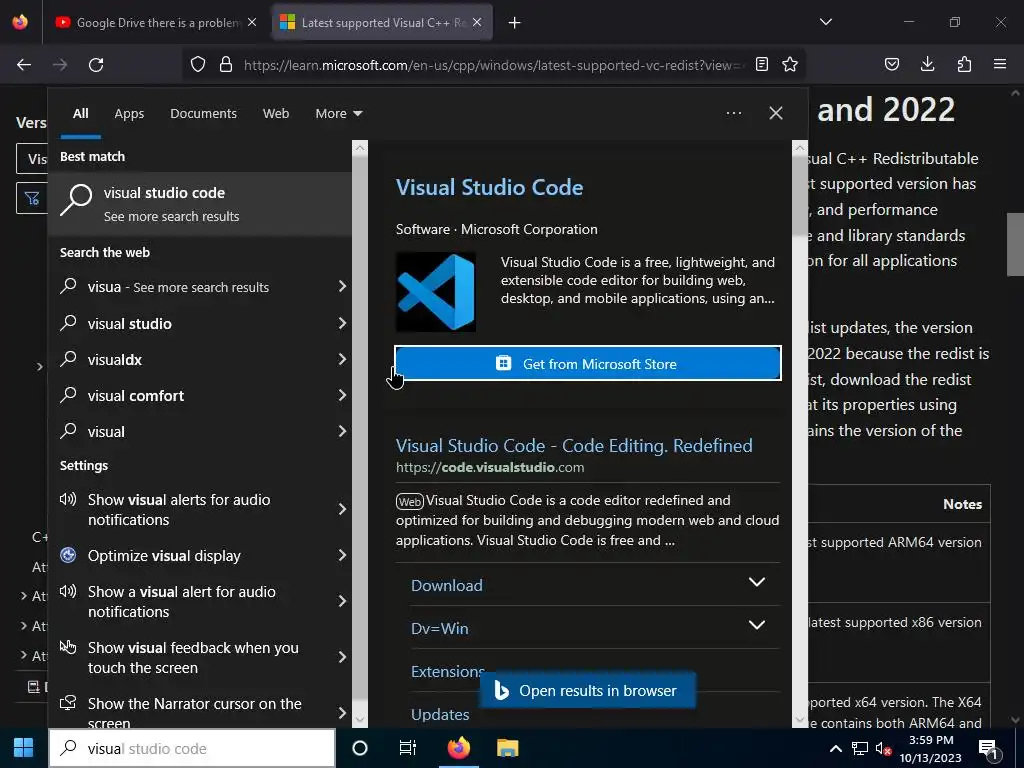Open the More filter dropdown
1024x768 pixels.
(x=338, y=114)
